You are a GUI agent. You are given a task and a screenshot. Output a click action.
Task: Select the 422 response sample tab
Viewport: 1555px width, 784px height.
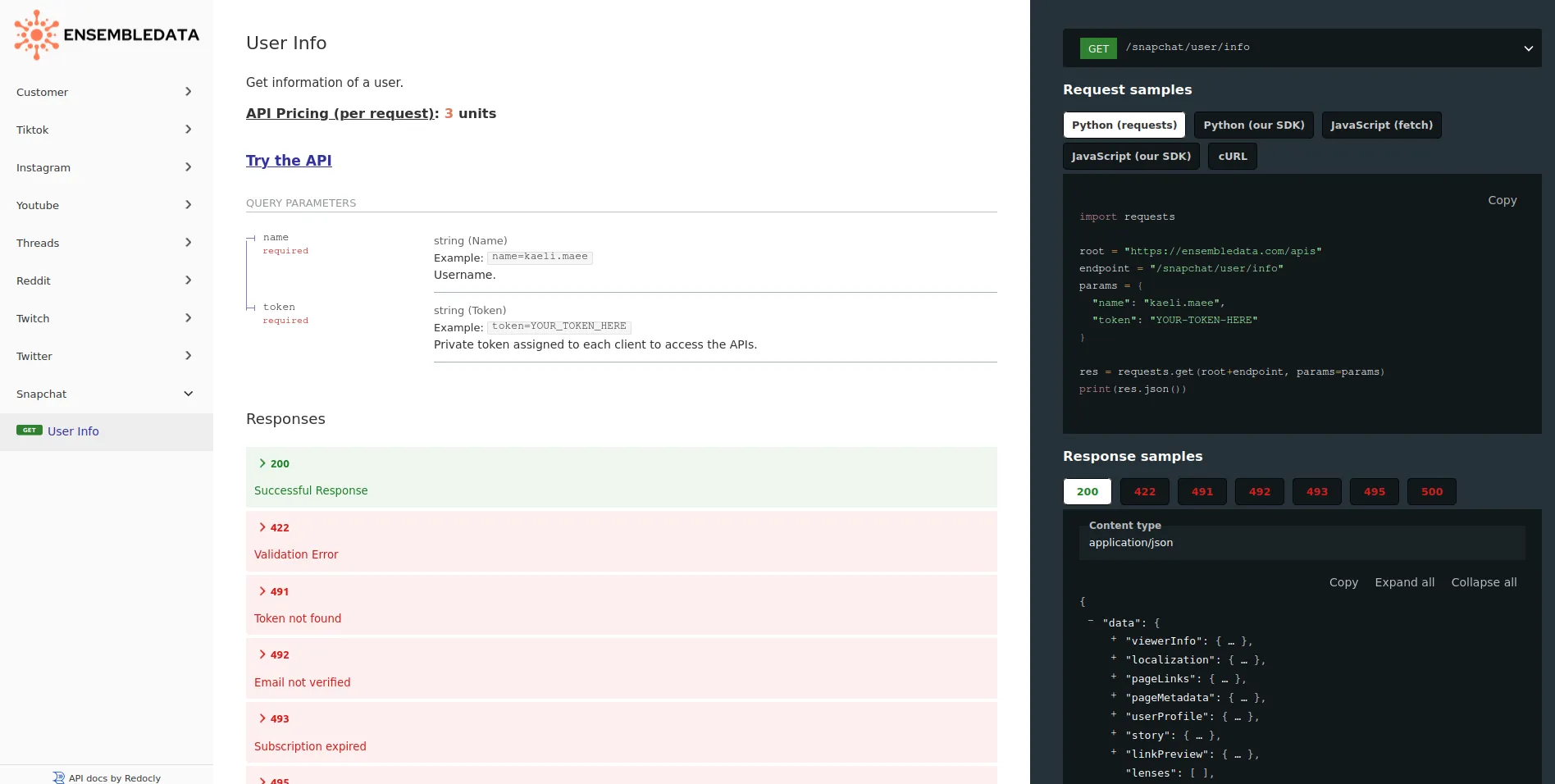pos(1145,491)
